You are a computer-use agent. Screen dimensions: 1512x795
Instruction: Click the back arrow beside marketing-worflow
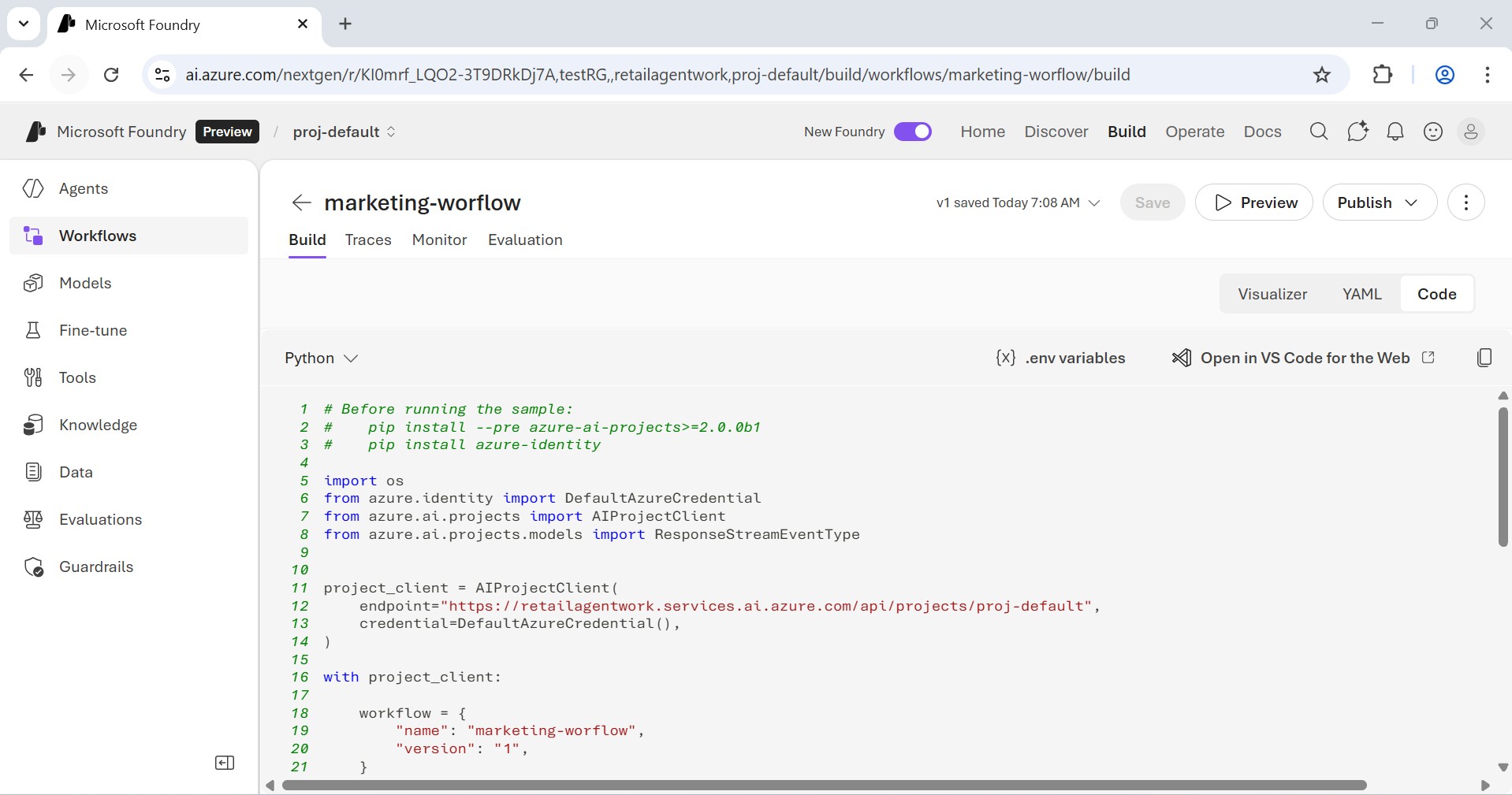[301, 202]
